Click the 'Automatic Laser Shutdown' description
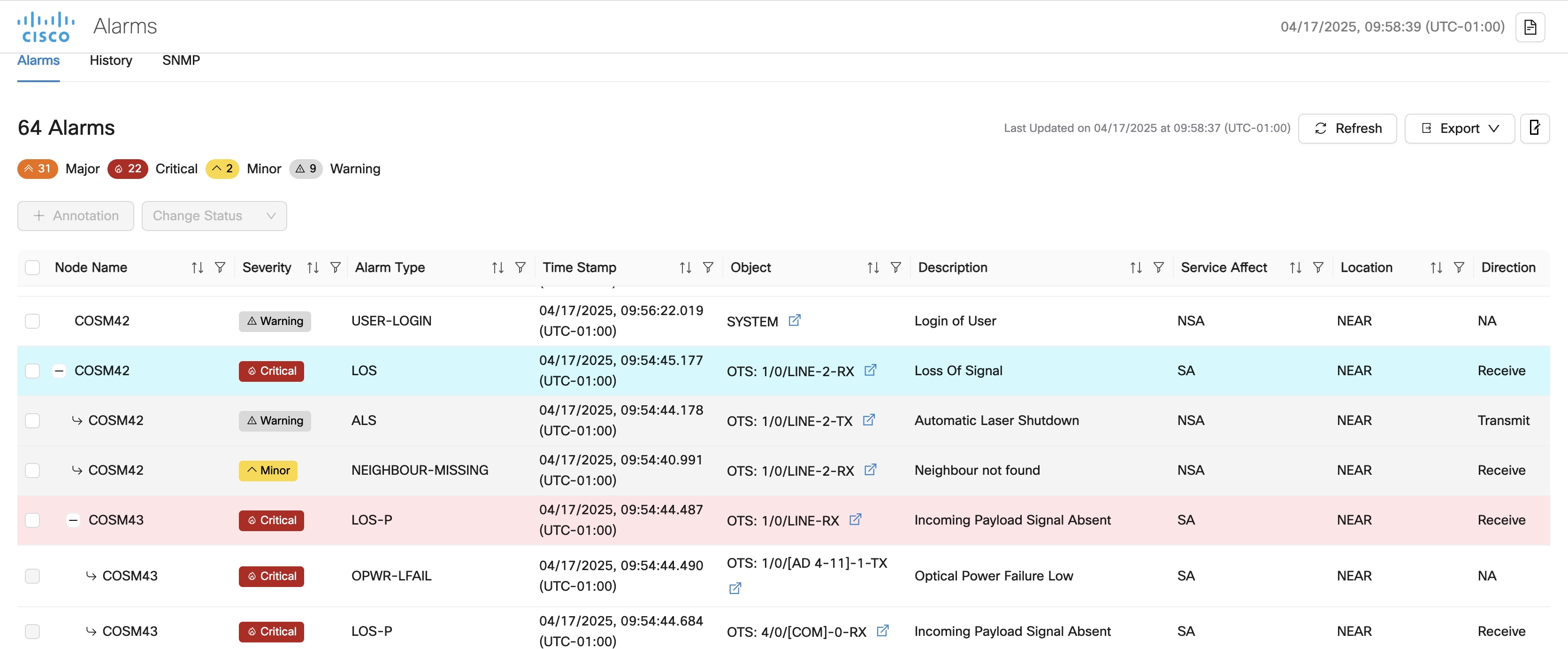 996,421
